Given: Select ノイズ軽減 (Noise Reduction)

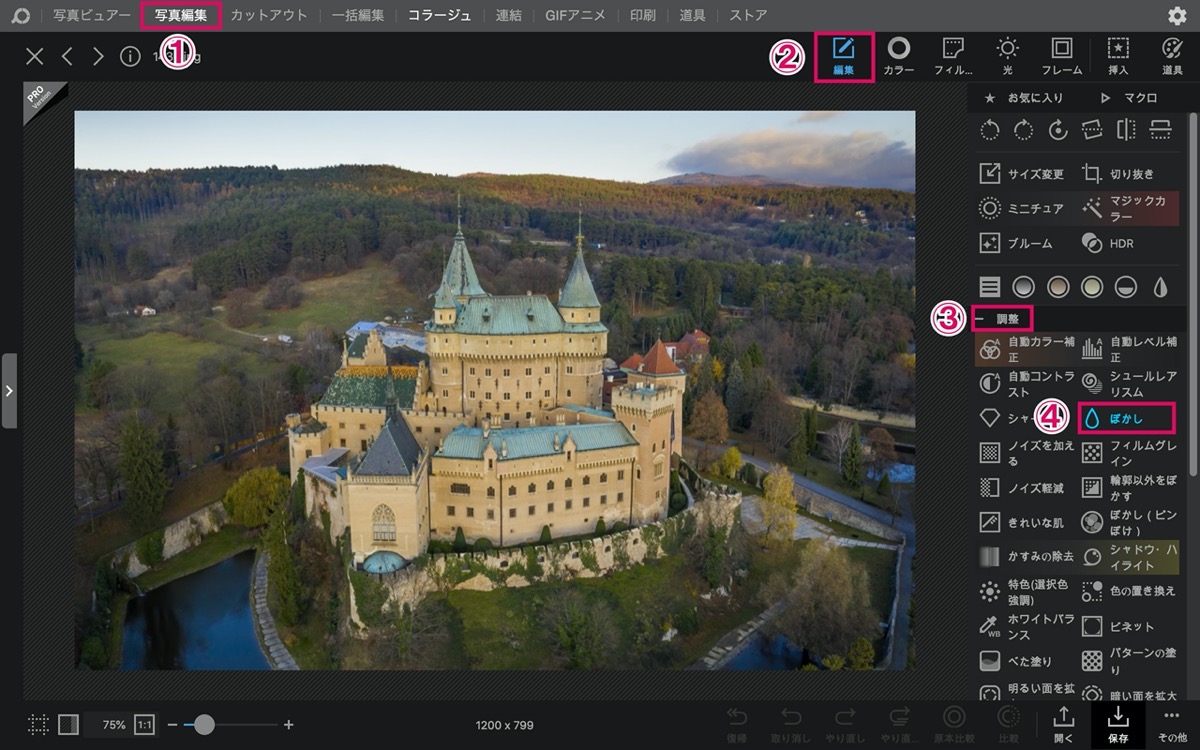Looking at the screenshot, I should [x=1022, y=487].
